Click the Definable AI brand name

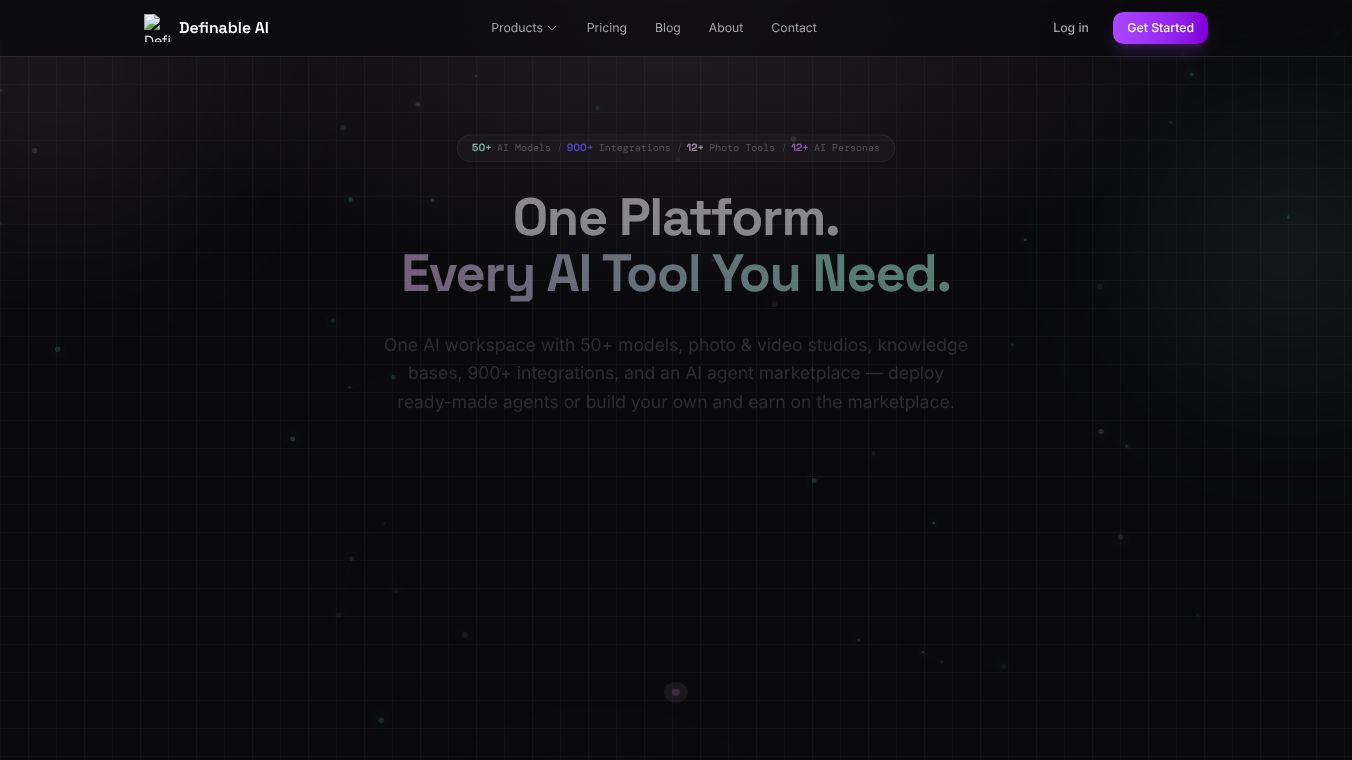pos(223,28)
